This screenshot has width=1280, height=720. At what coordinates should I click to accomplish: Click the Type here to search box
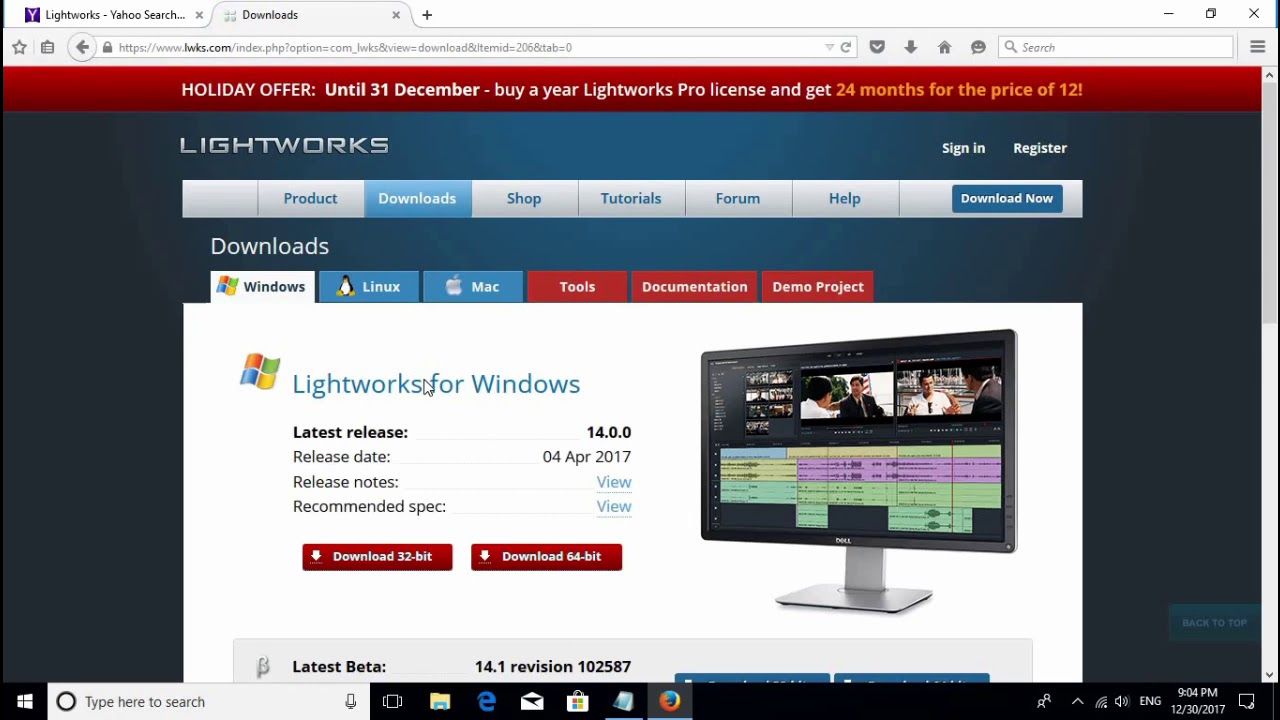pos(207,701)
